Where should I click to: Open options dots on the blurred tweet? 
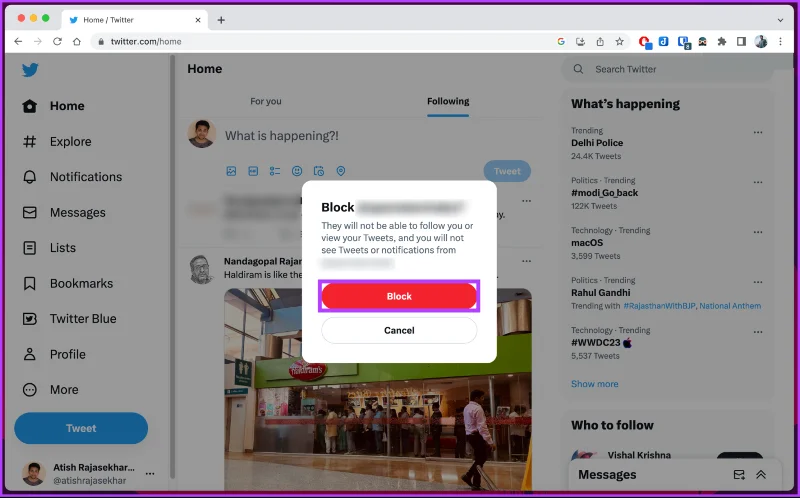tap(526, 201)
